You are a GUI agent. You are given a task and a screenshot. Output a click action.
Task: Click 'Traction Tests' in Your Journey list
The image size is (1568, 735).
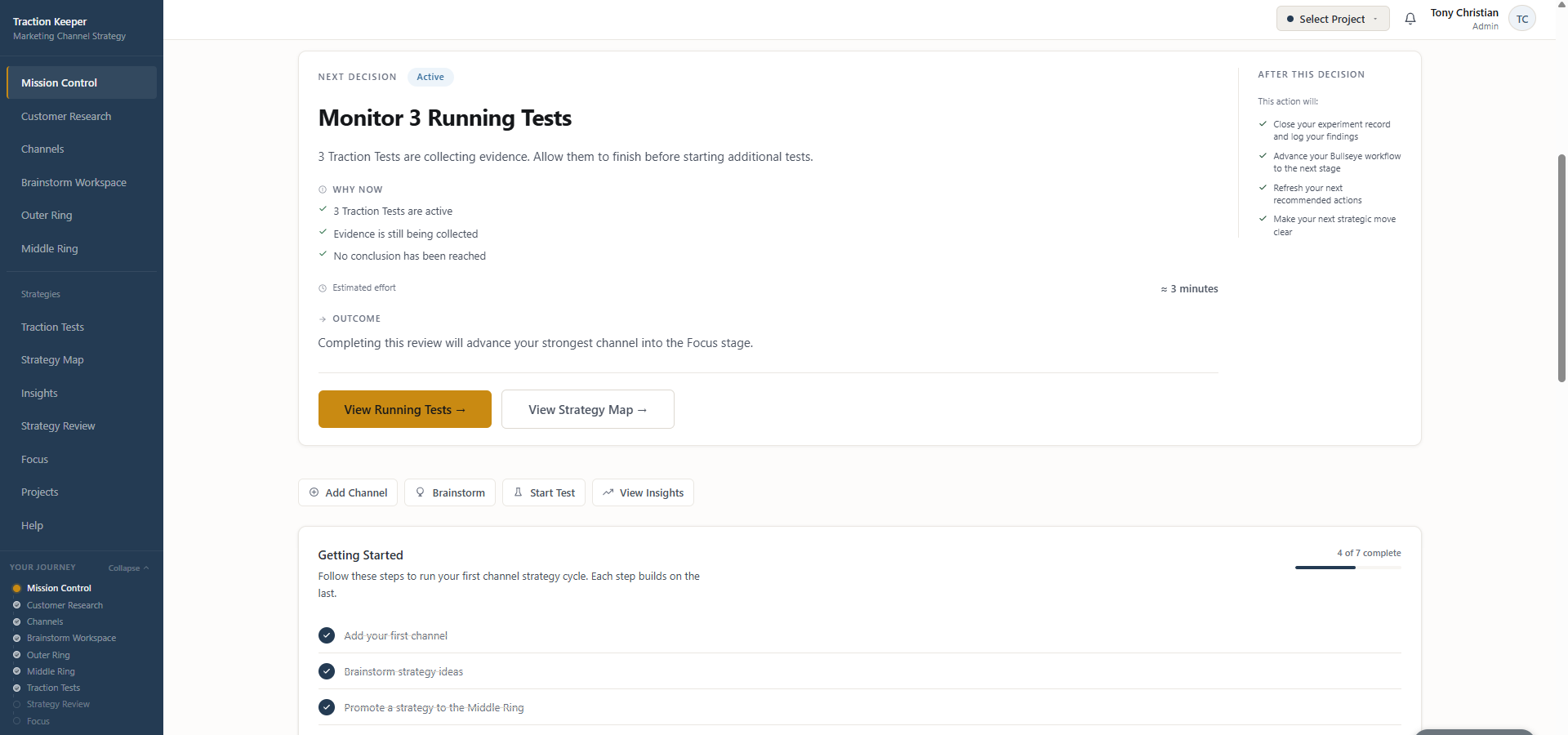(53, 688)
